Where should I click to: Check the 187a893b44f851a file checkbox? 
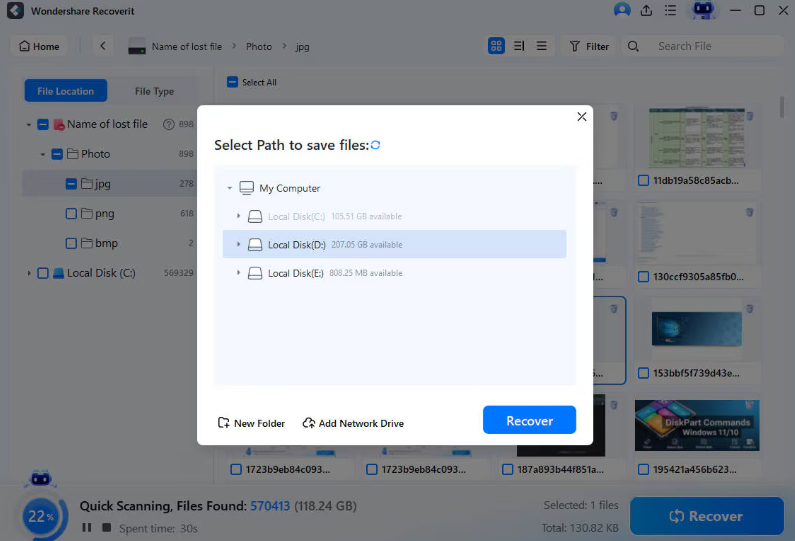coord(508,470)
